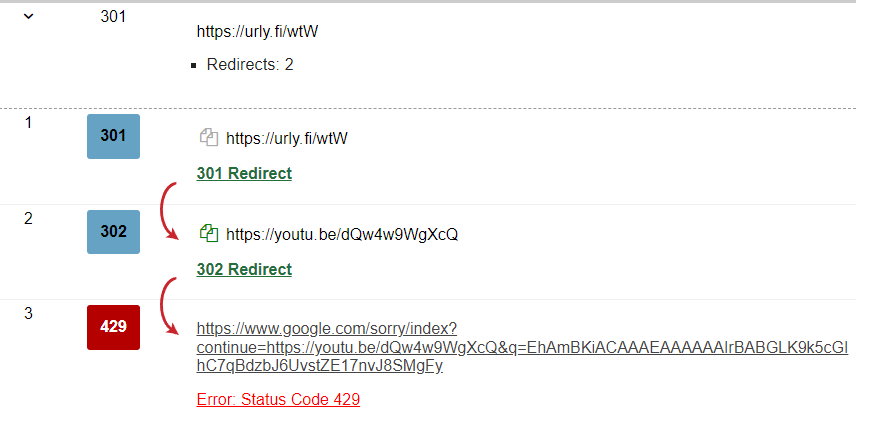
Task: Copy the youtu.be URL with the green copy icon
Action: pyautogui.click(x=209, y=233)
